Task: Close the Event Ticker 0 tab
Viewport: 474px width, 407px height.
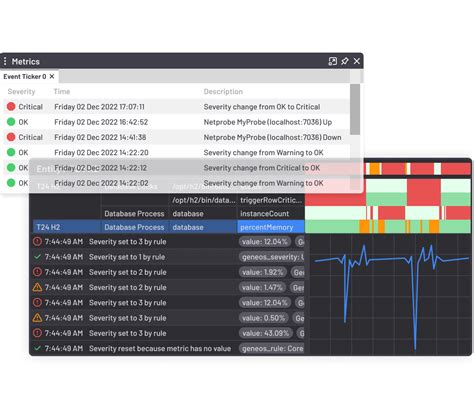Action: [x=52, y=77]
